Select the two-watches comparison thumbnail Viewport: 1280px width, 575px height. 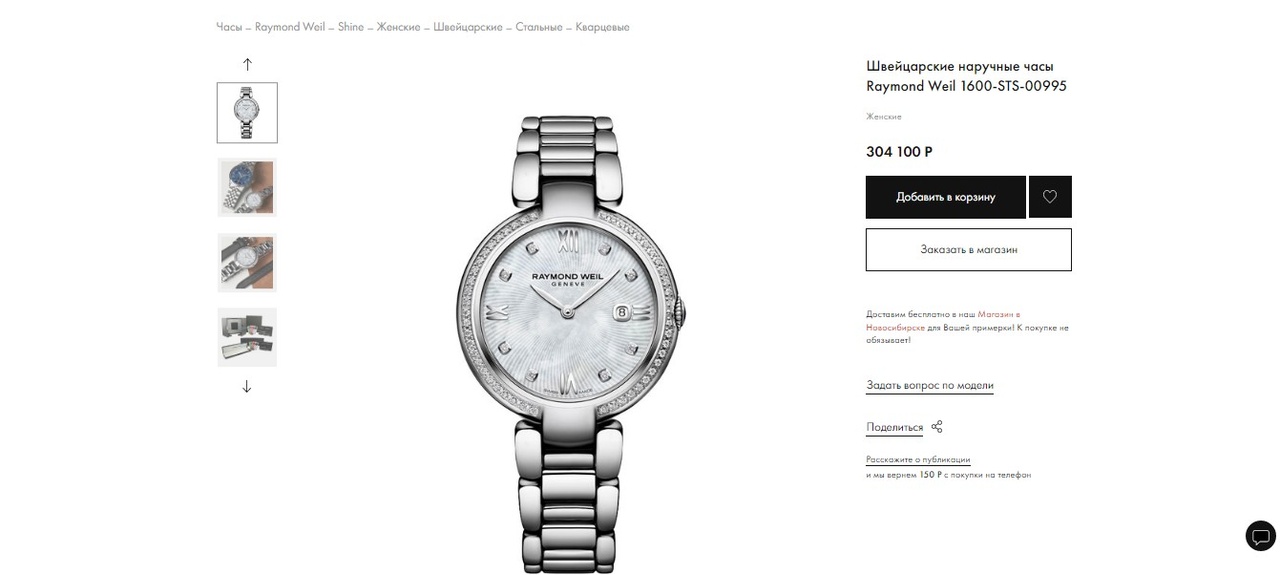(x=247, y=188)
